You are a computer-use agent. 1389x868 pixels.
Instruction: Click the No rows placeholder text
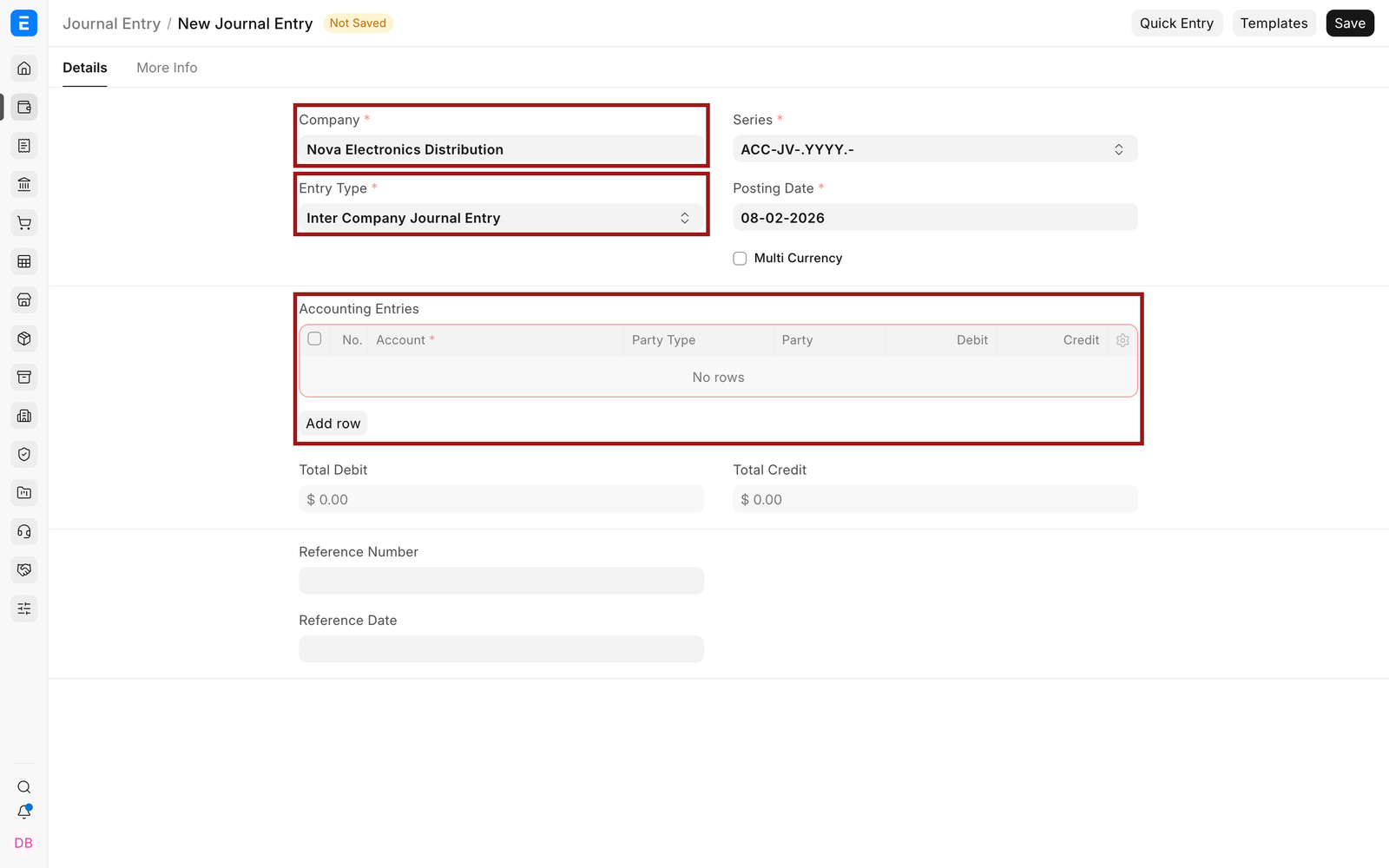point(718,378)
